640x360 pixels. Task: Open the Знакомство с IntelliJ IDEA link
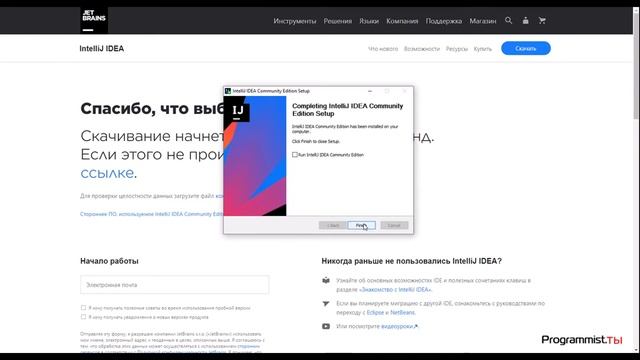pos(395,289)
